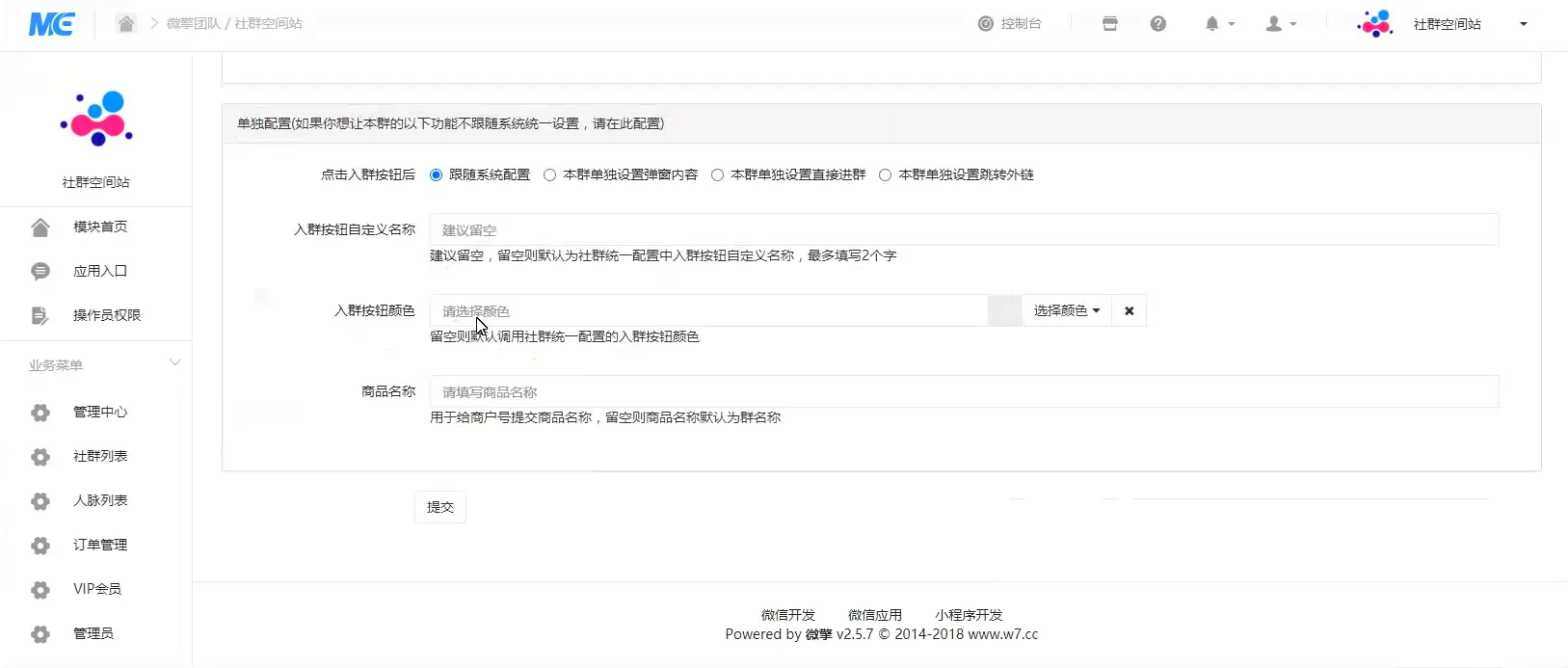Go to 管理员 in sidebar
The image size is (1568, 668).
point(93,634)
